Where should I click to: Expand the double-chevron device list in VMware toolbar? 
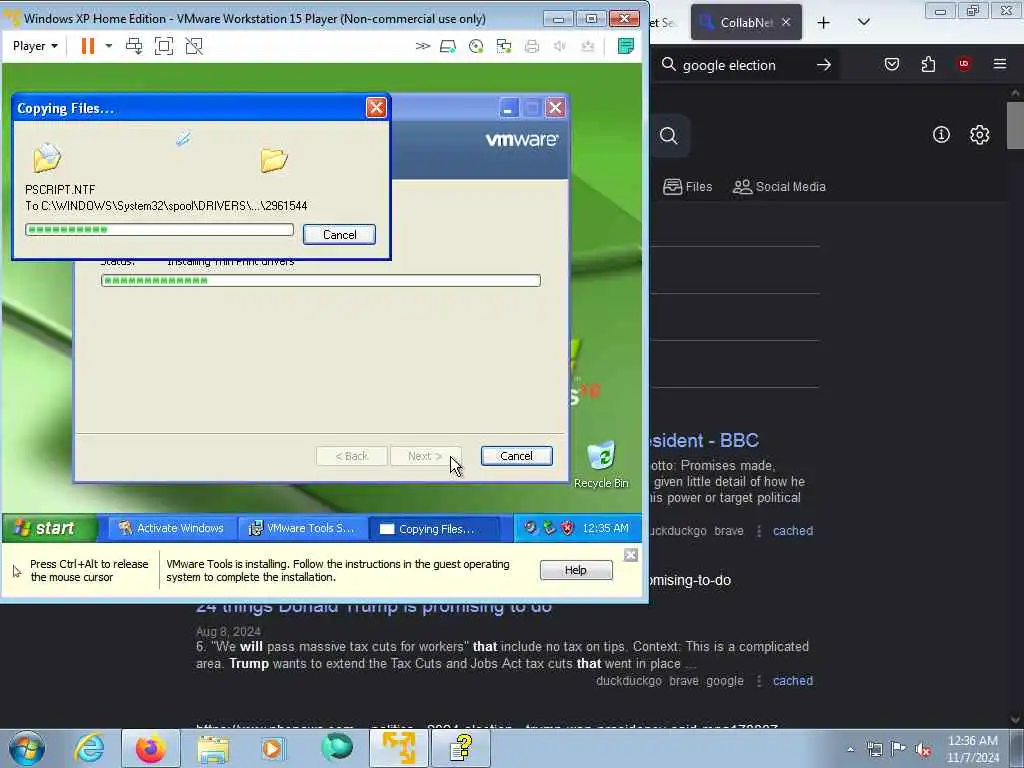coord(423,46)
